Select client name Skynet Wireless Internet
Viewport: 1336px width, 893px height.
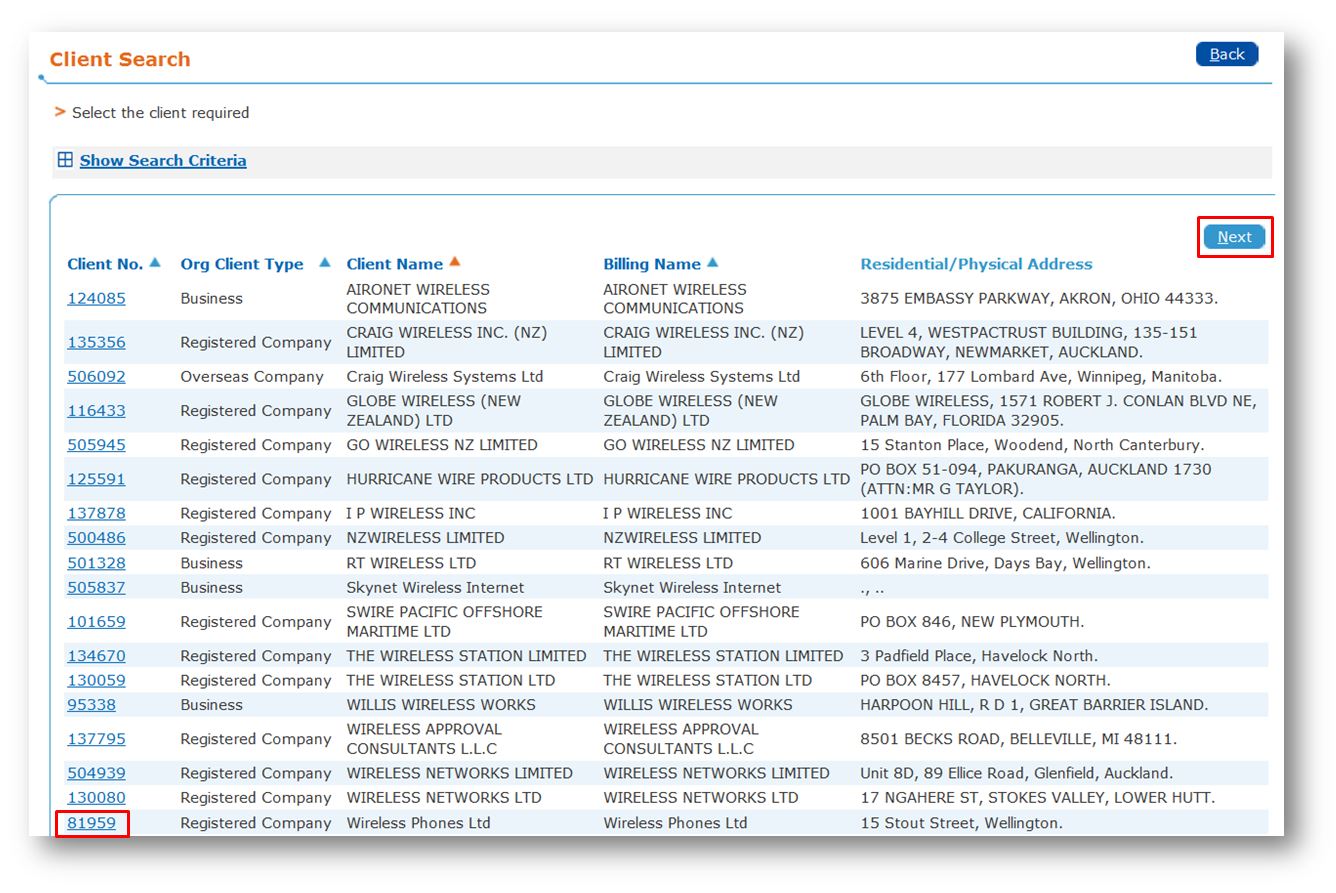435,587
